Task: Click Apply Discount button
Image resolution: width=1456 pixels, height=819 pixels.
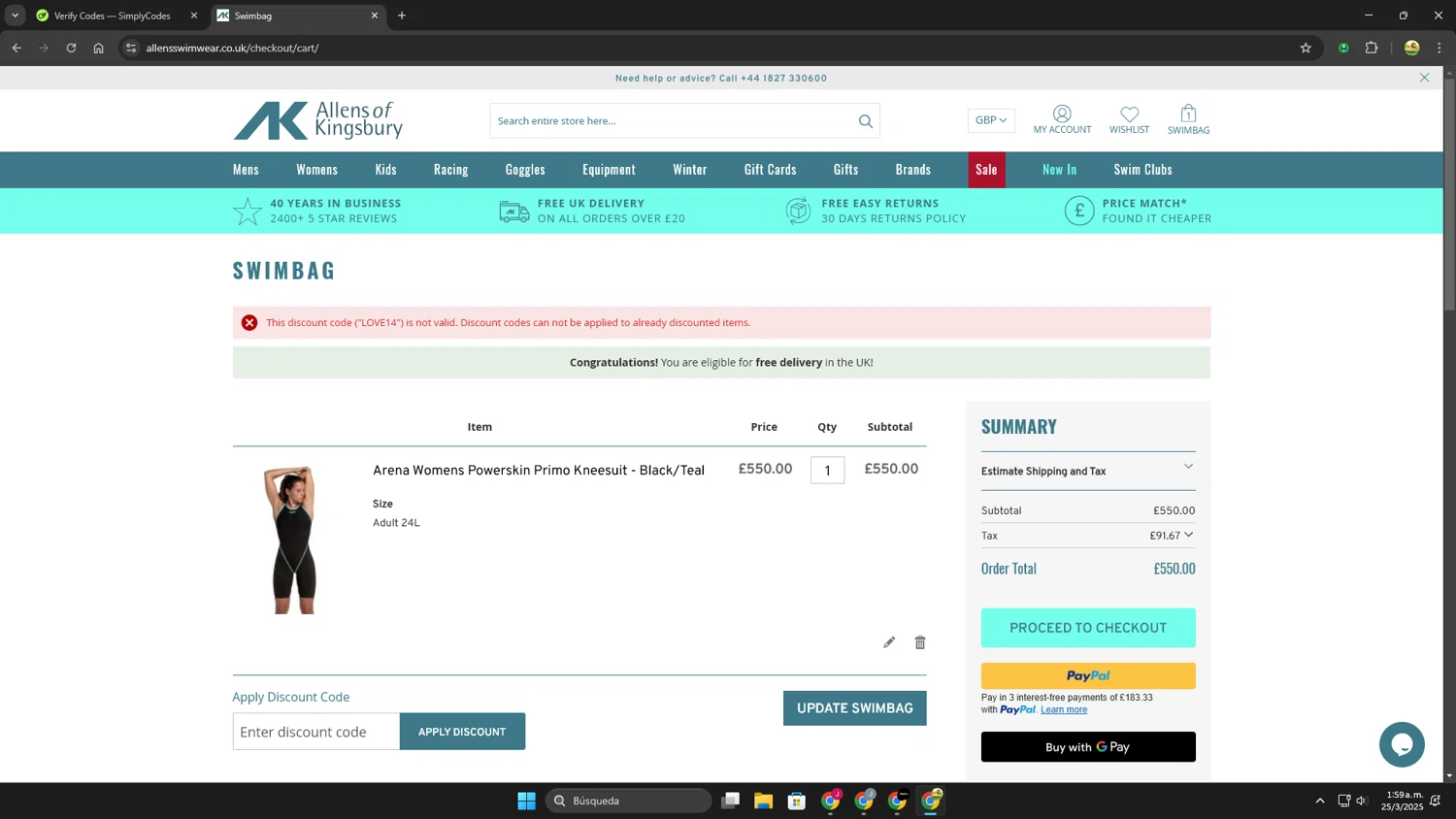Action: pyautogui.click(x=462, y=732)
